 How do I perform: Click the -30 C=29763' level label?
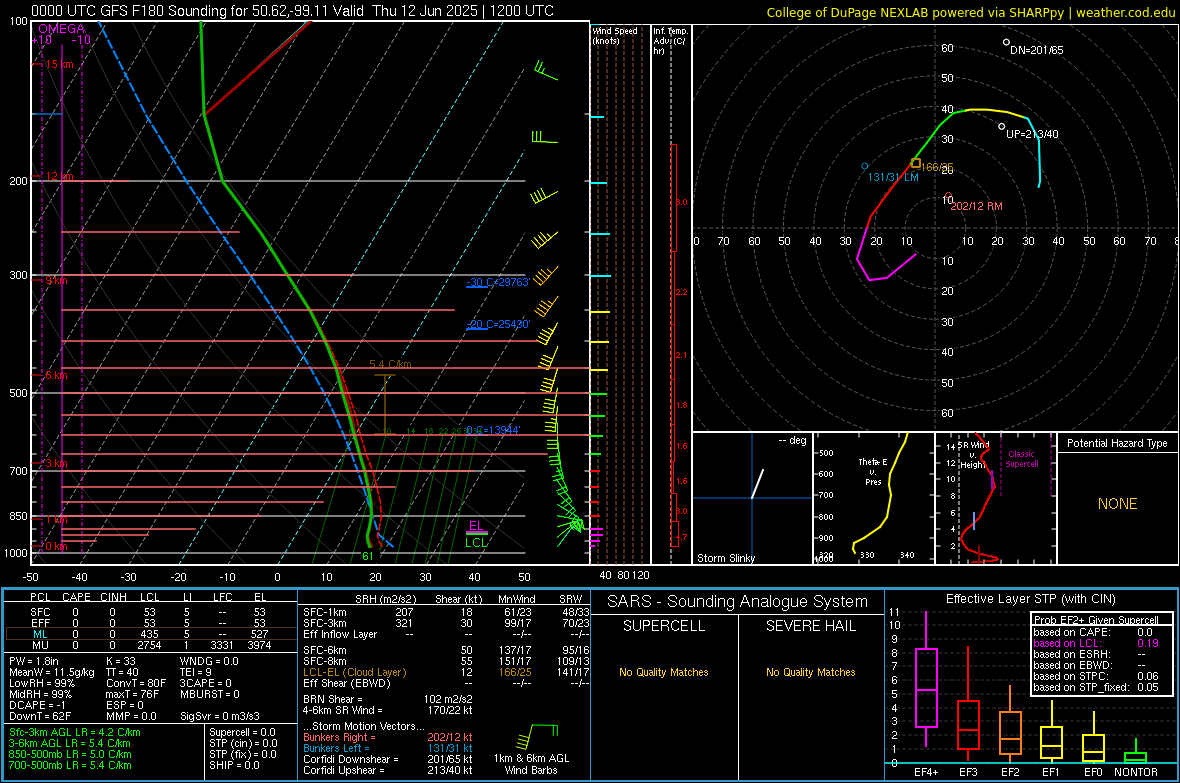pyautogui.click(x=498, y=282)
